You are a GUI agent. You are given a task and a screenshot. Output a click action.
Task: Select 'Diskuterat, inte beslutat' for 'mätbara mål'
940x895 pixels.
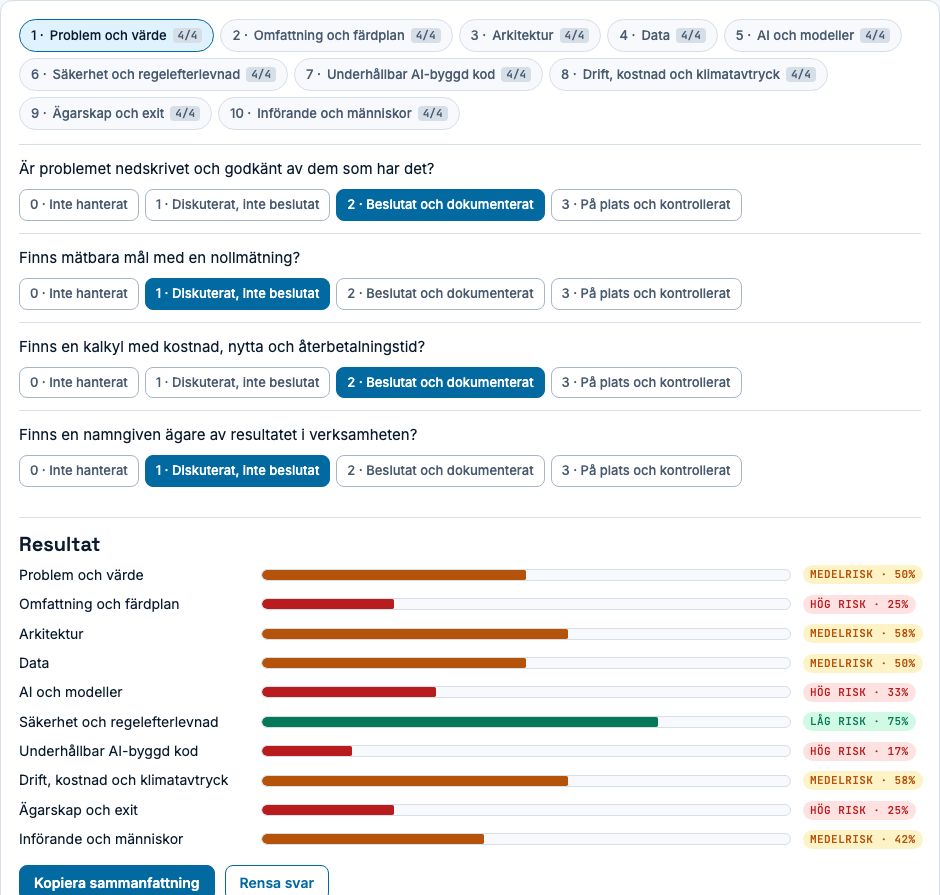click(237, 294)
